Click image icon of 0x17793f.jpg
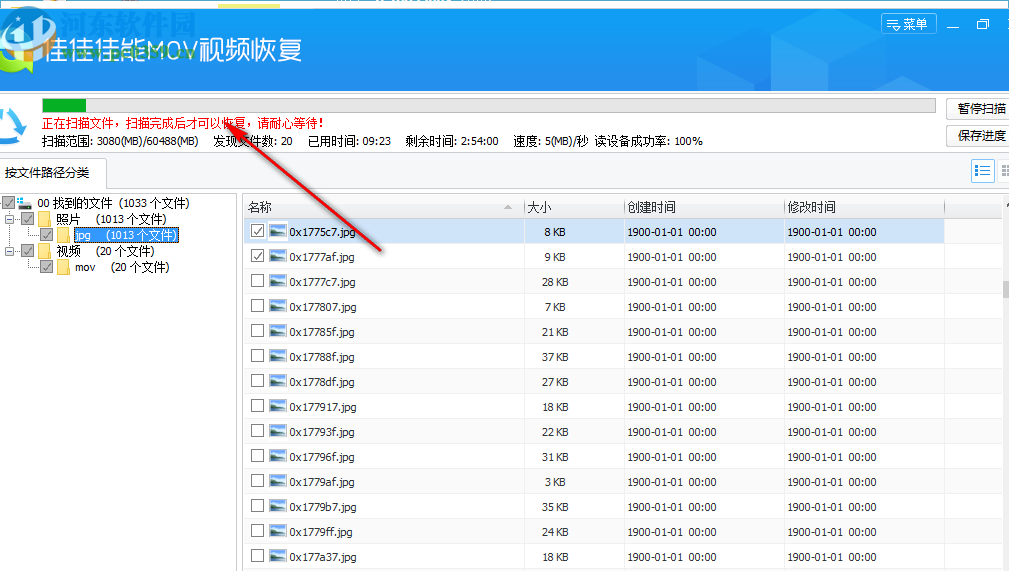Image resolution: width=1009 pixels, height=571 pixels. pyautogui.click(x=277, y=431)
